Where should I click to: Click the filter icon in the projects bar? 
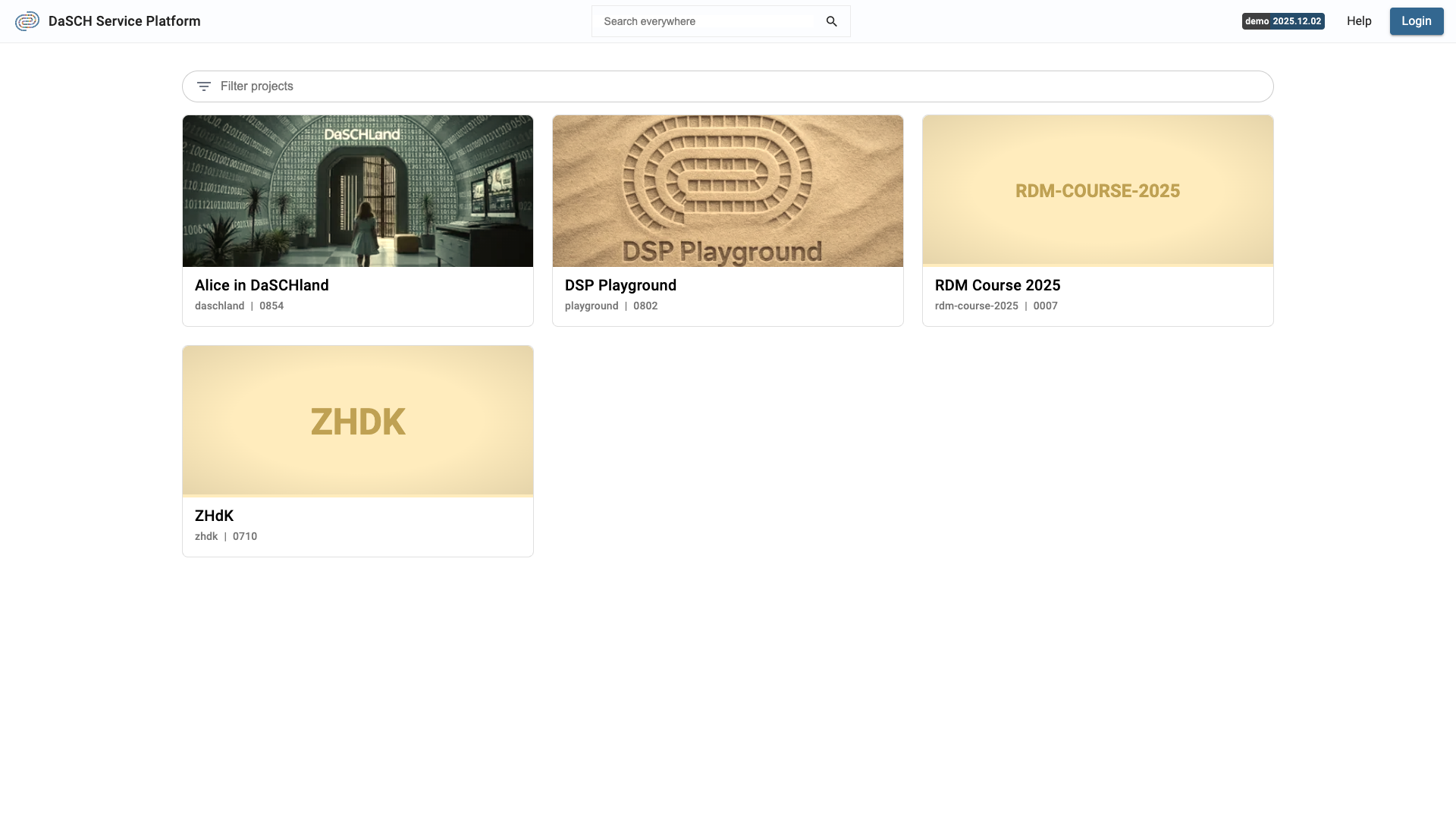(x=204, y=86)
